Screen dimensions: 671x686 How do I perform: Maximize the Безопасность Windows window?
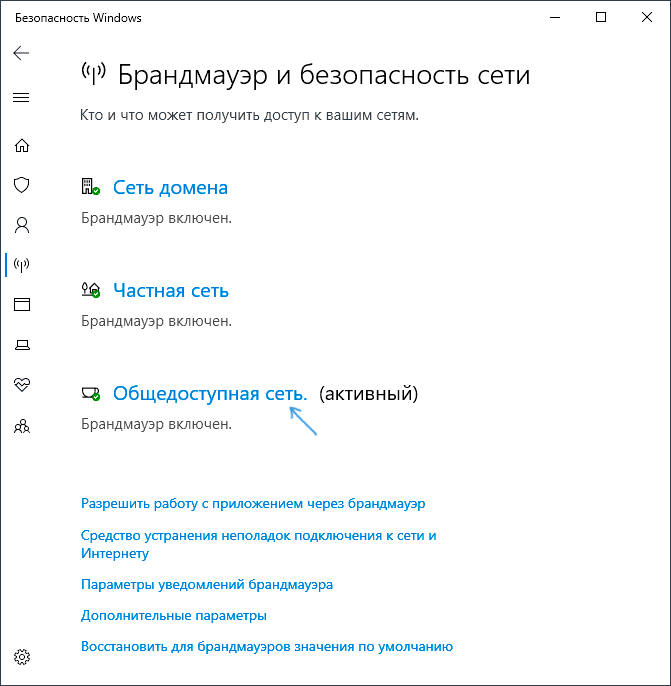pos(601,18)
